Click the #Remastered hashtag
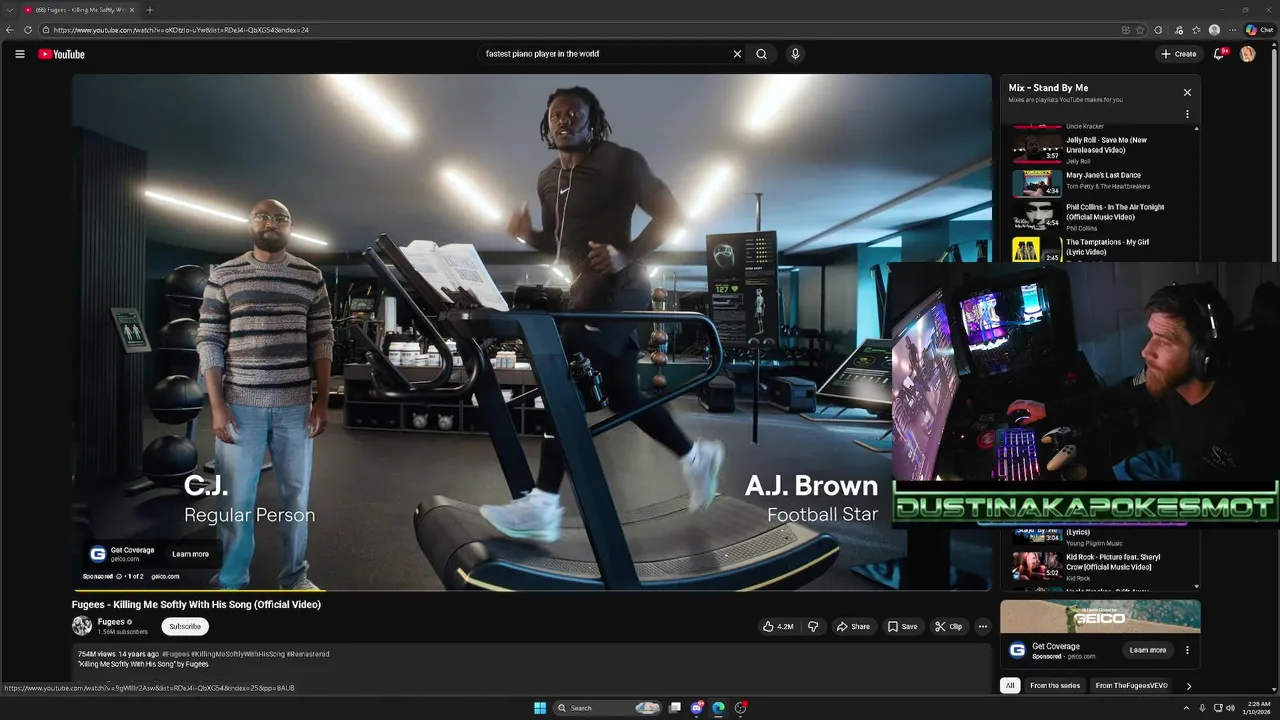Image resolution: width=1280 pixels, height=720 pixels. (x=308, y=654)
